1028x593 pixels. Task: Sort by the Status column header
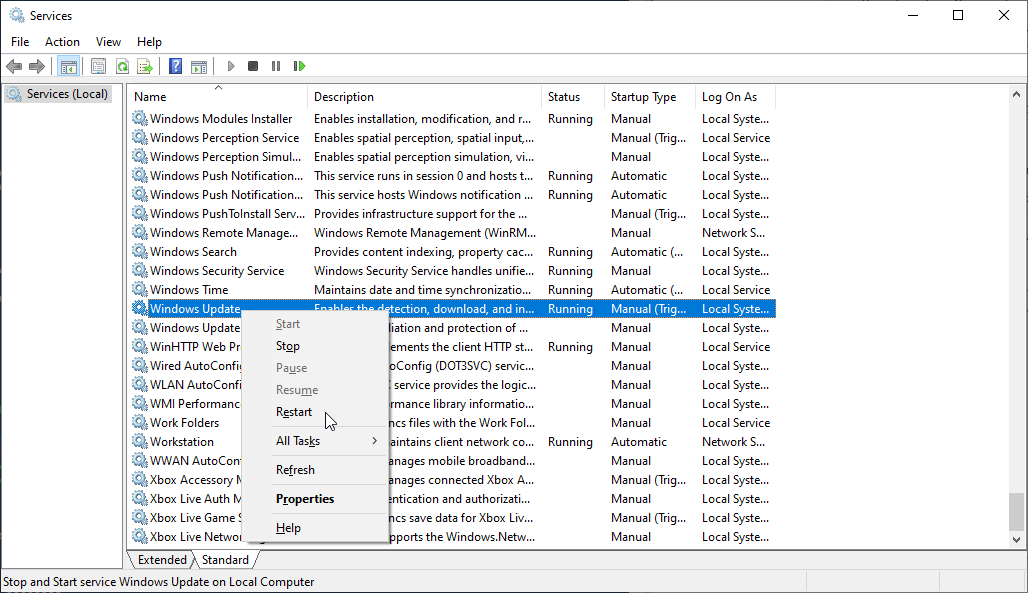[x=572, y=96]
